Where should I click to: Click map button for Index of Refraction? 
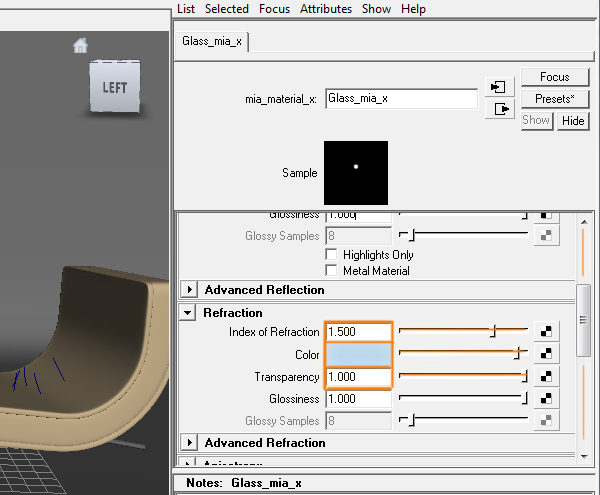tap(546, 332)
